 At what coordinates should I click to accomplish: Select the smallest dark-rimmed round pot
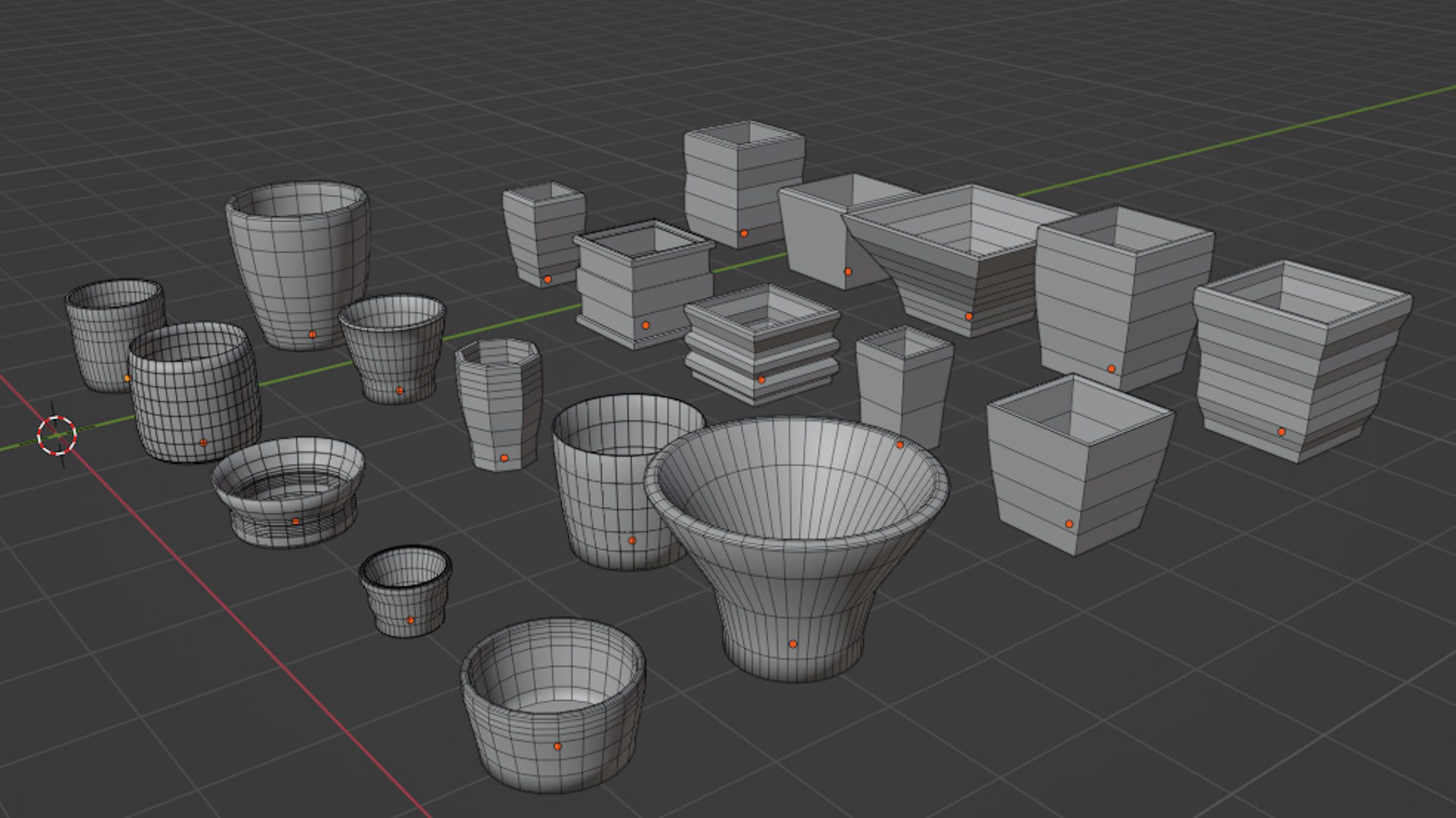[406, 591]
